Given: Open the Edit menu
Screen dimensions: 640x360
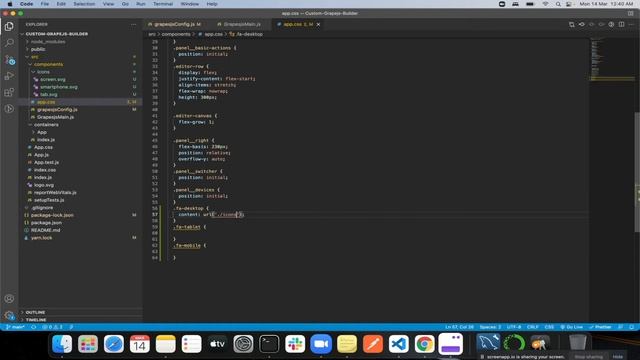Looking at the screenshot, I should coord(61,4).
